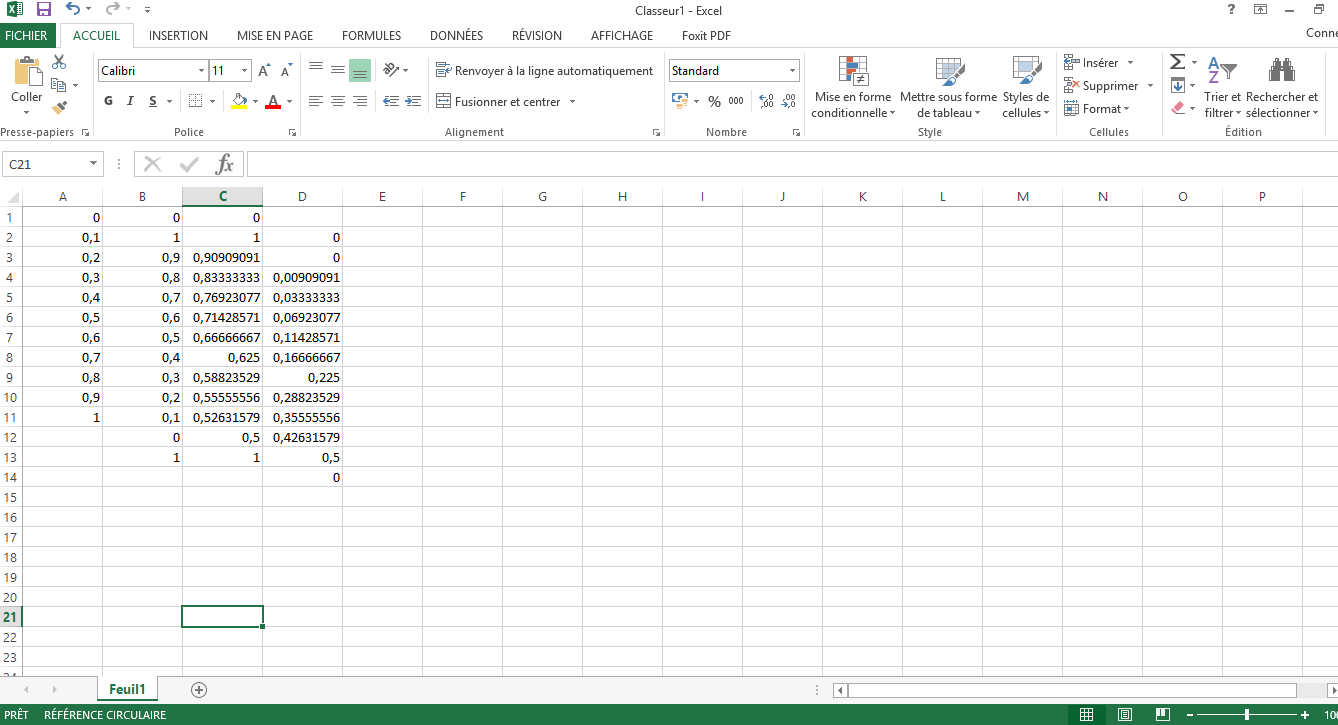This screenshot has height=725, width=1338.
Task: Toggle Renvoyer à la ligne automatiquement
Action: pos(544,71)
